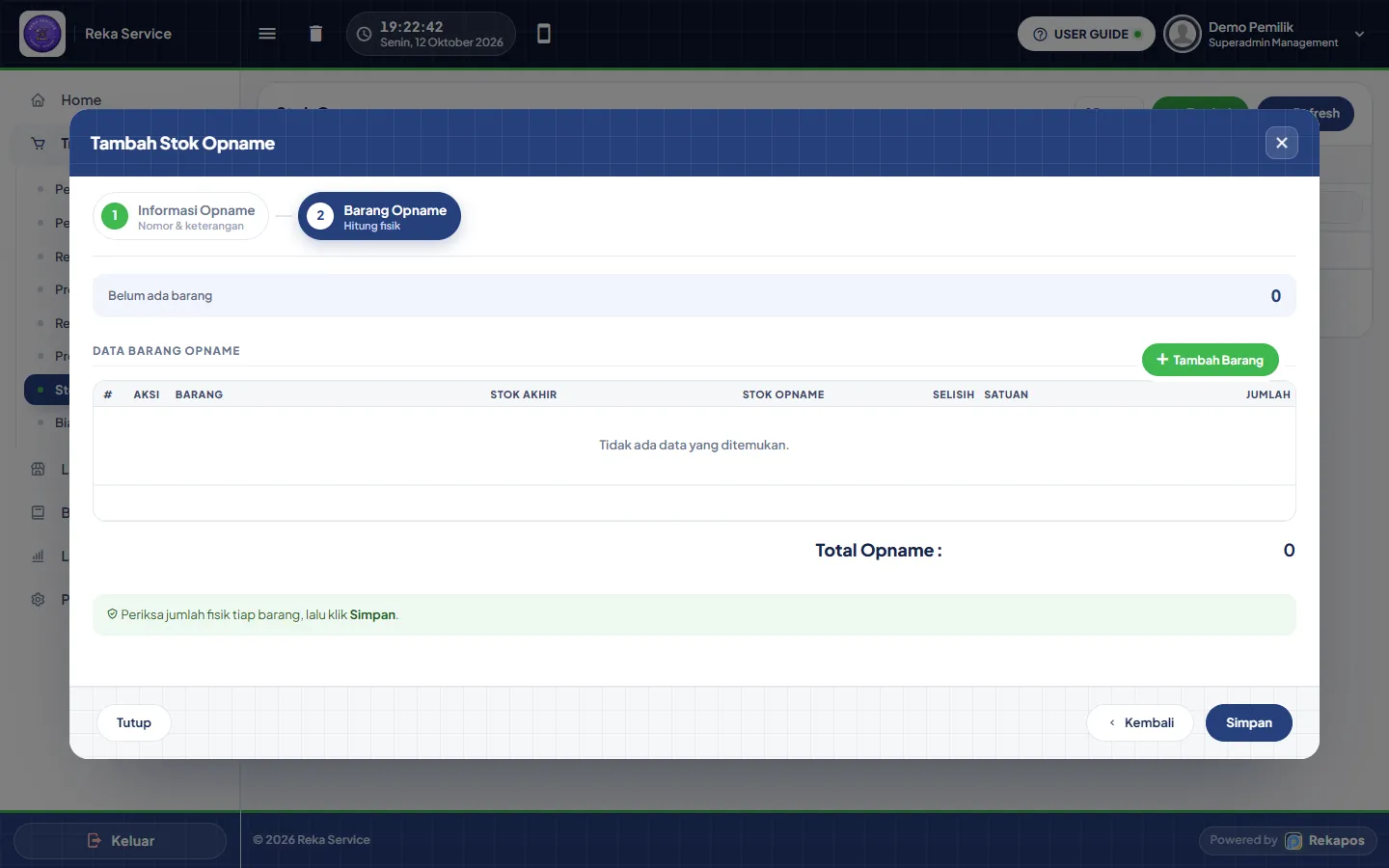The width and height of the screenshot is (1389, 868).
Task: Click the JUMLAH column header
Action: click(x=1268, y=394)
